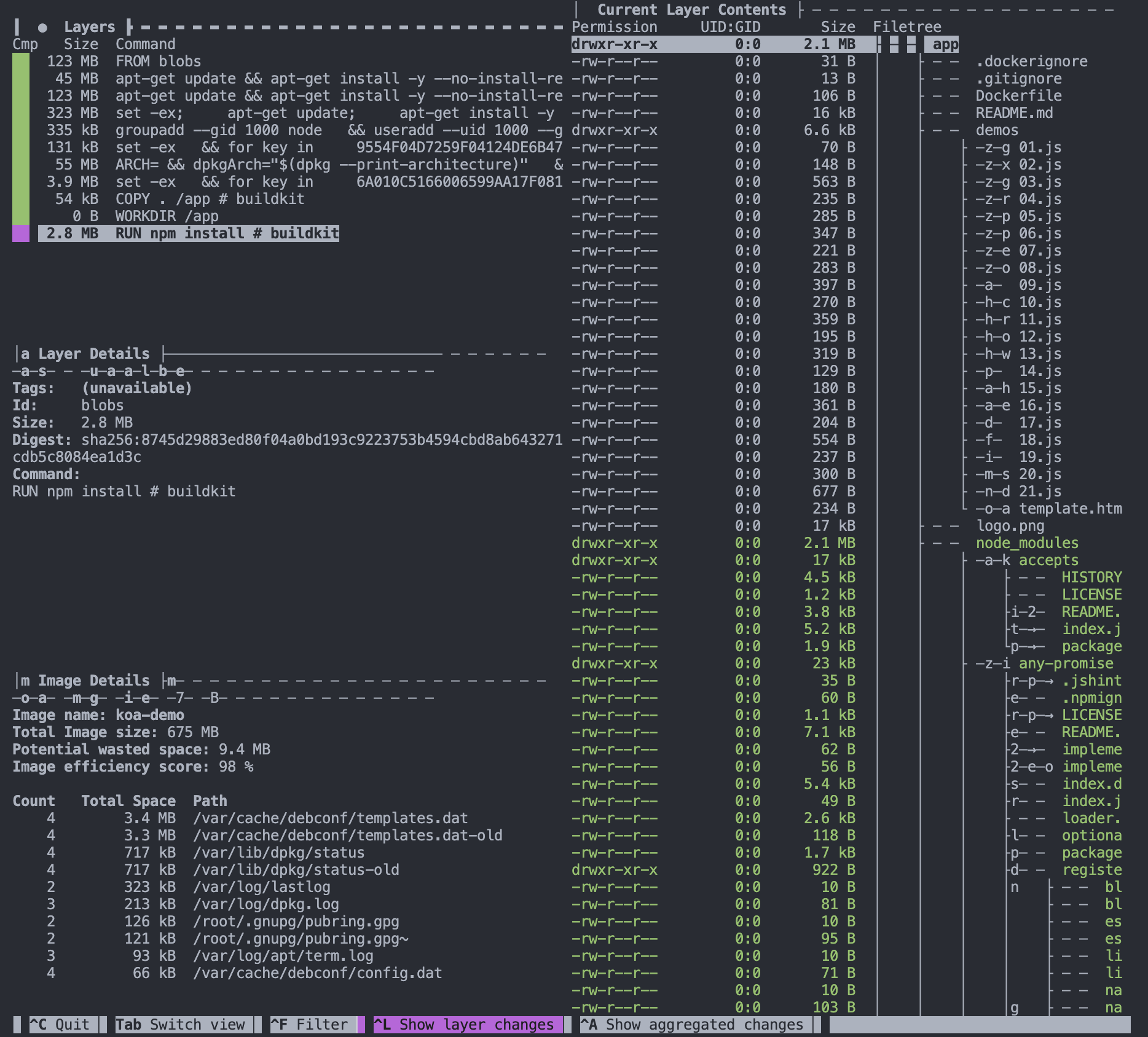Screen dimensions: 1148x1037
Task: Select the WORKDIR /app layer
Action: pyautogui.click(x=167, y=216)
